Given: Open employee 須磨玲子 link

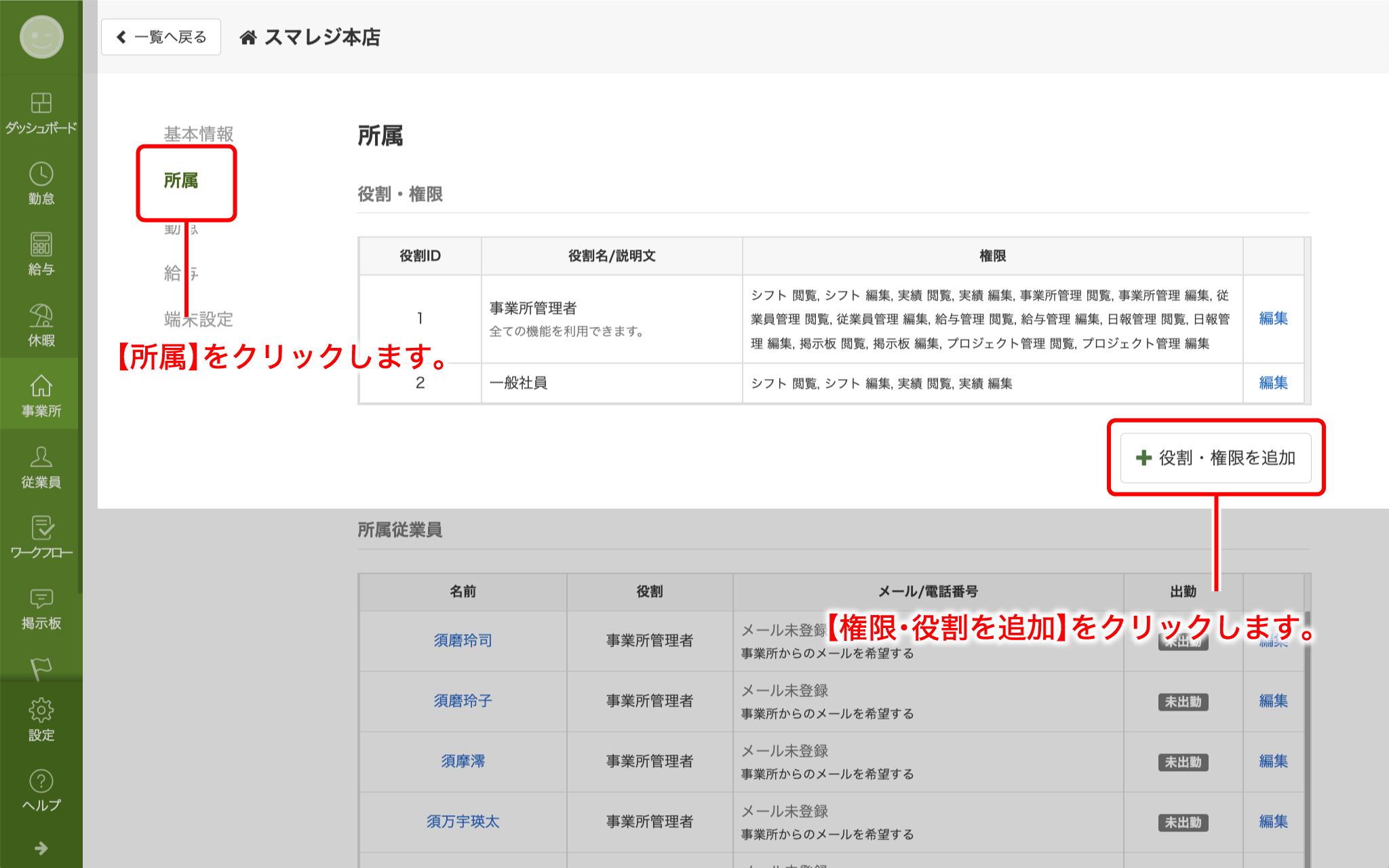Looking at the screenshot, I should tap(463, 701).
